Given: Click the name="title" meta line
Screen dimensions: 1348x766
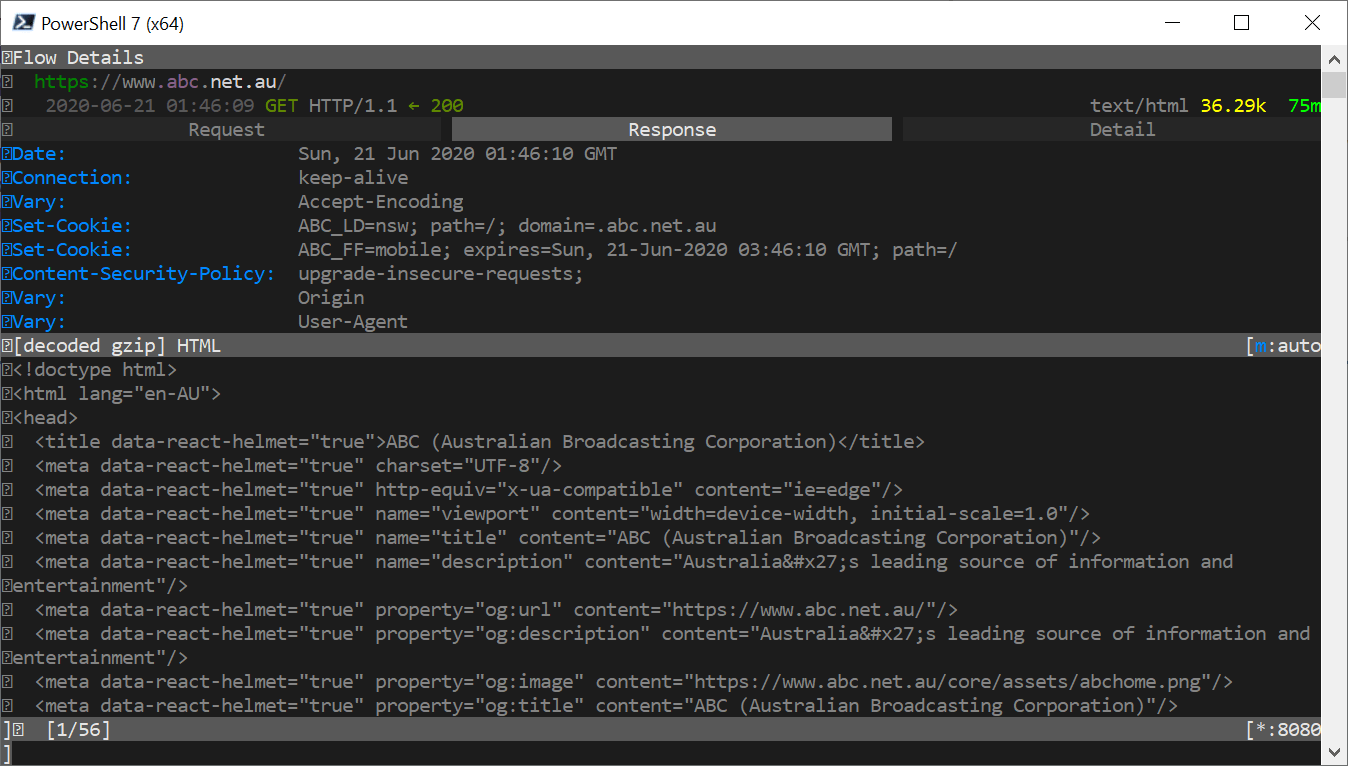Looking at the screenshot, I should 568,538.
